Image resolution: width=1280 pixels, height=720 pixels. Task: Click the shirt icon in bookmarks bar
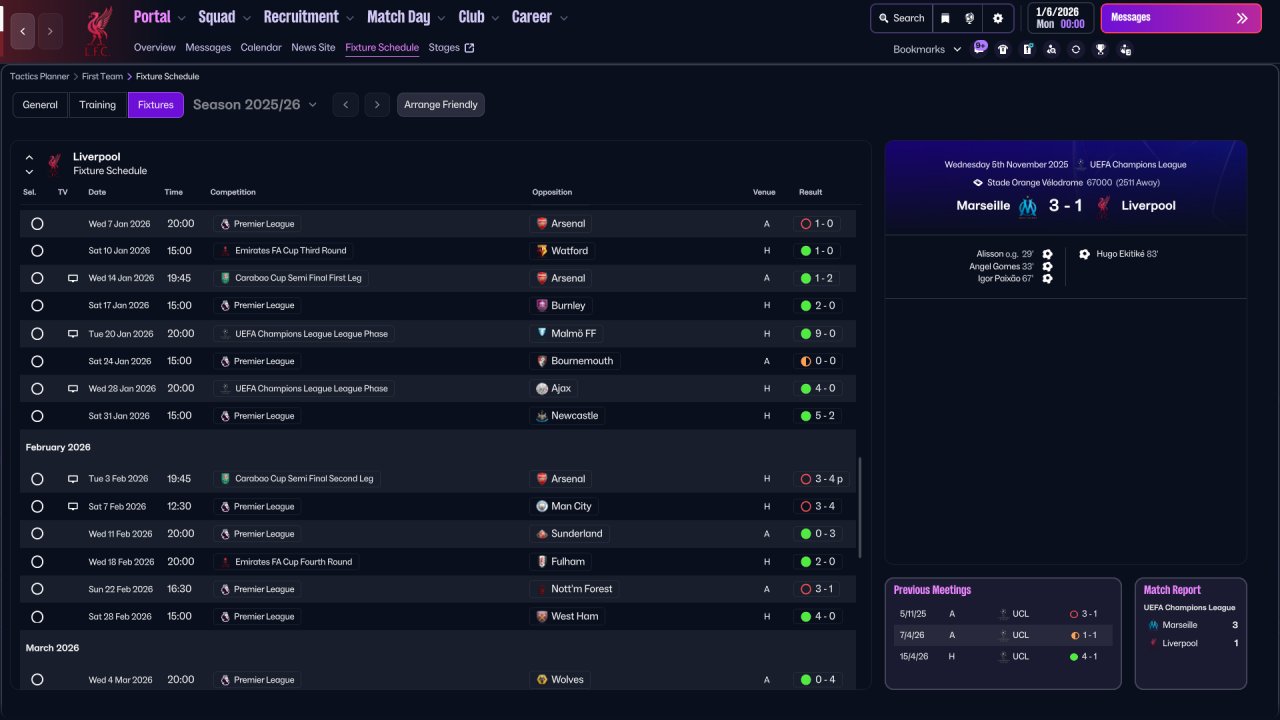pyautogui.click(x=1003, y=49)
